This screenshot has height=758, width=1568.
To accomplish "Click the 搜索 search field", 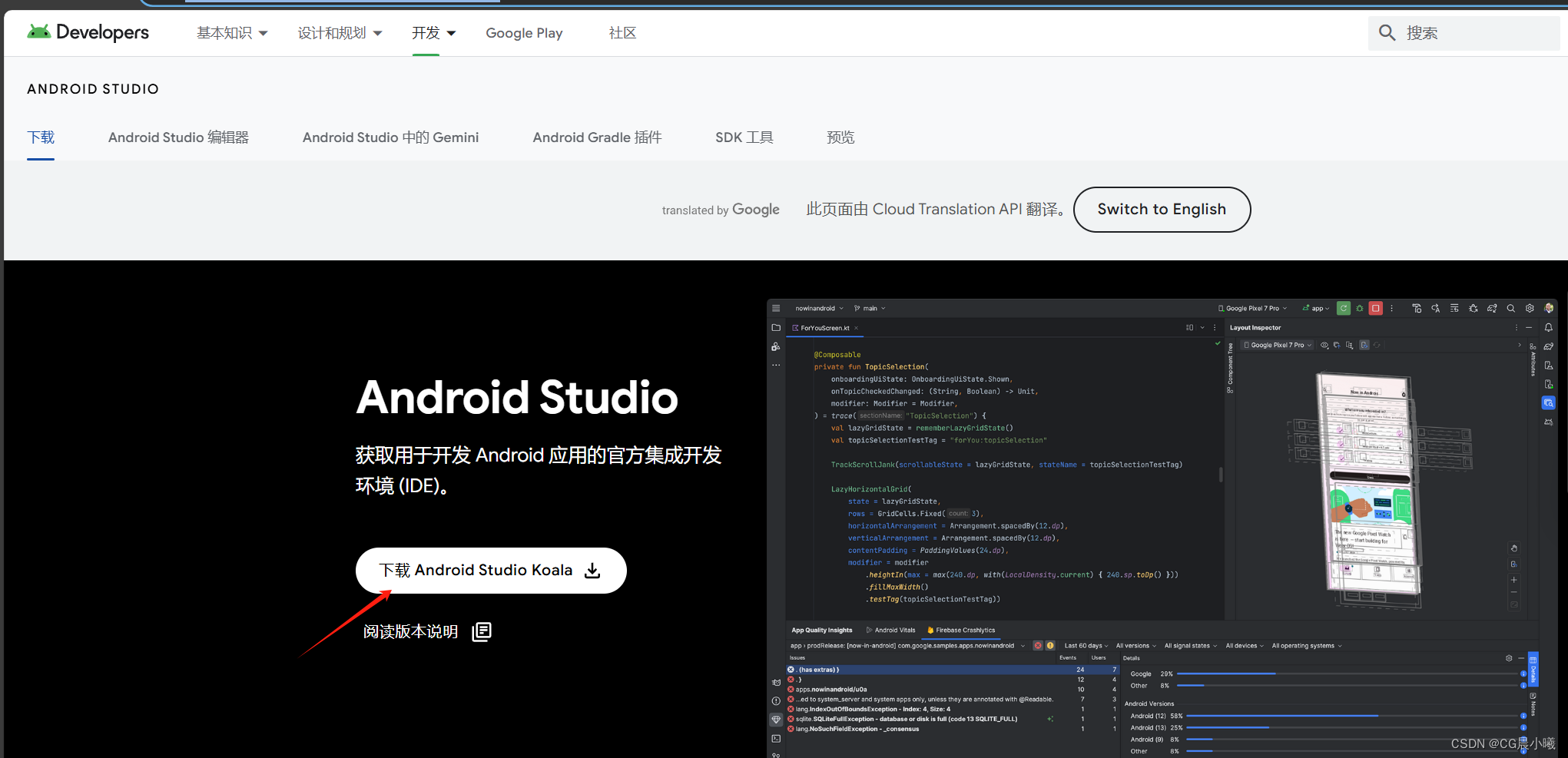I will (1464, 33).
